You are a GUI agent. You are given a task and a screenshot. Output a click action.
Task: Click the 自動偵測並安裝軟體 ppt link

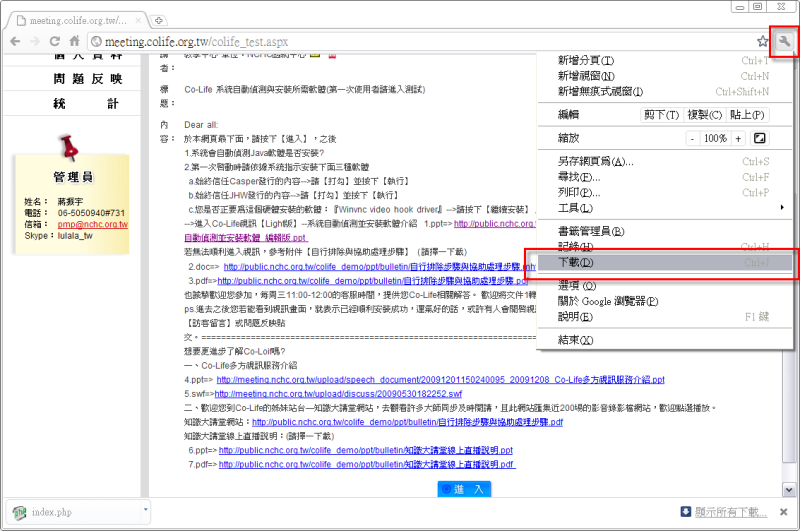tap(245, 238)
